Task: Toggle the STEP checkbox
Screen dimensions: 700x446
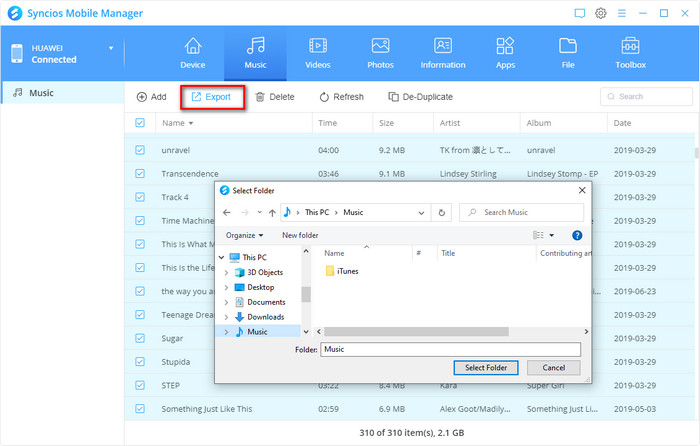Action: pyautogui.click(x=140, y=385)
